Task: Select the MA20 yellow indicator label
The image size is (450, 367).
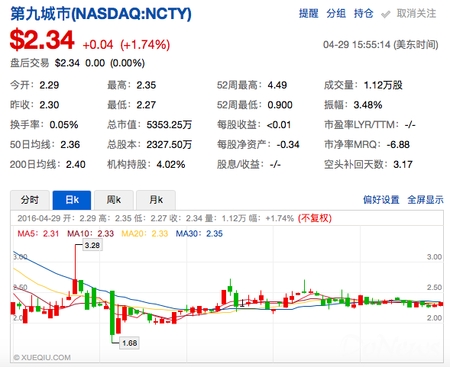Action: [x=144, y=234]
